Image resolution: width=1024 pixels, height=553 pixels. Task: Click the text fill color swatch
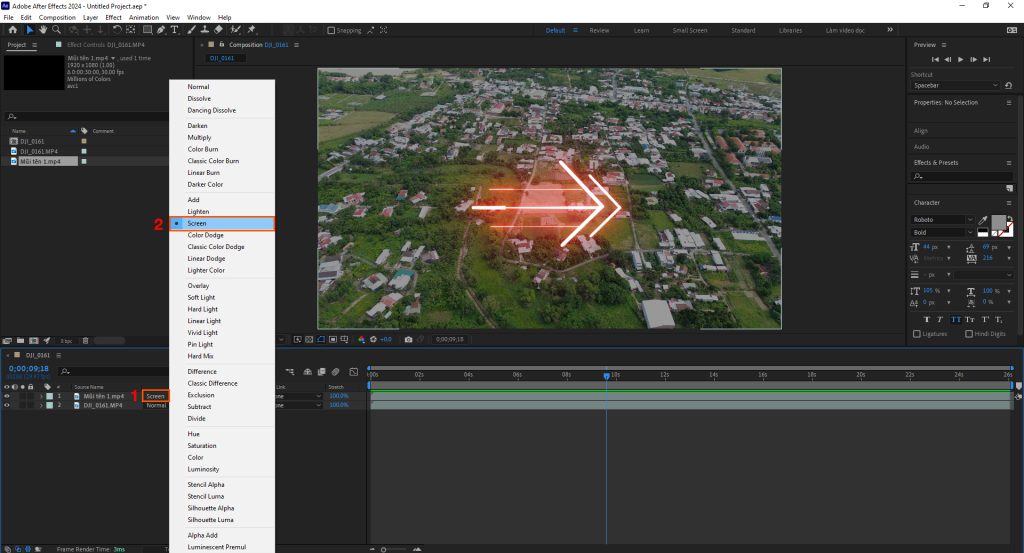pyautogui.click(x=996, y=222)
